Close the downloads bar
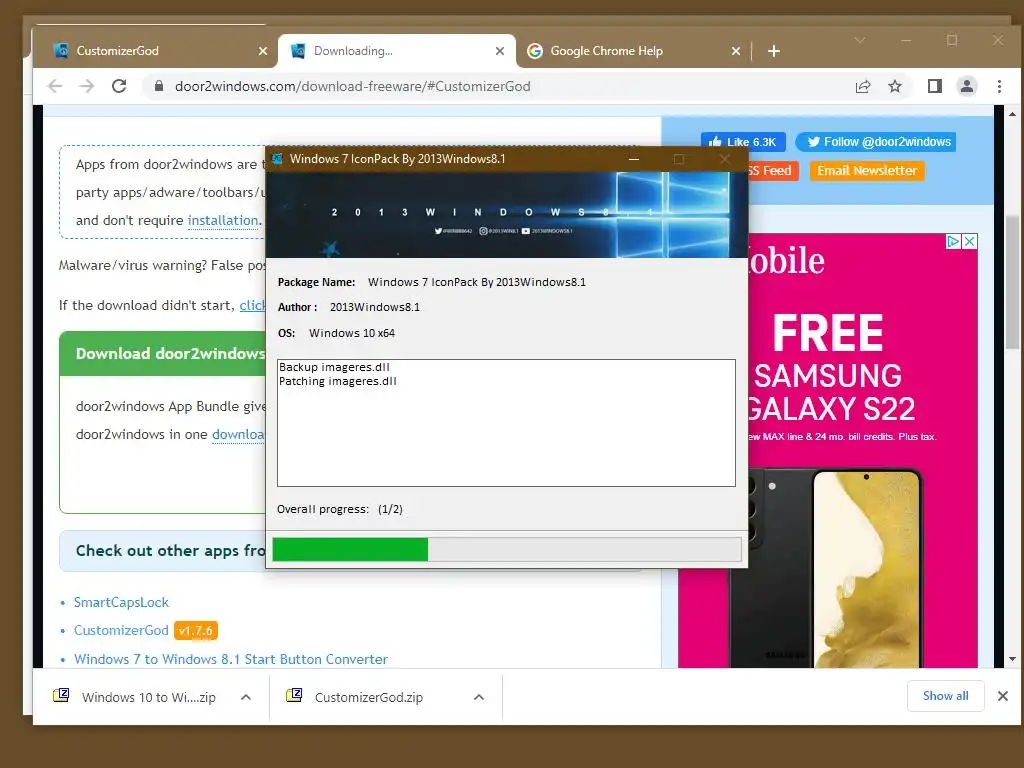 coord(1003,696)
